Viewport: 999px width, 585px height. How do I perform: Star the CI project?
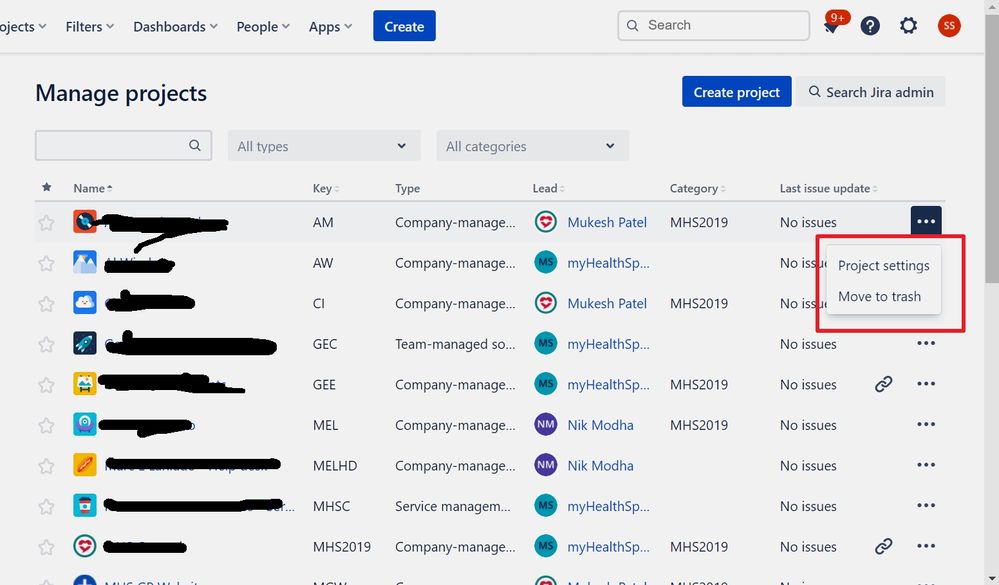[46, 304]
